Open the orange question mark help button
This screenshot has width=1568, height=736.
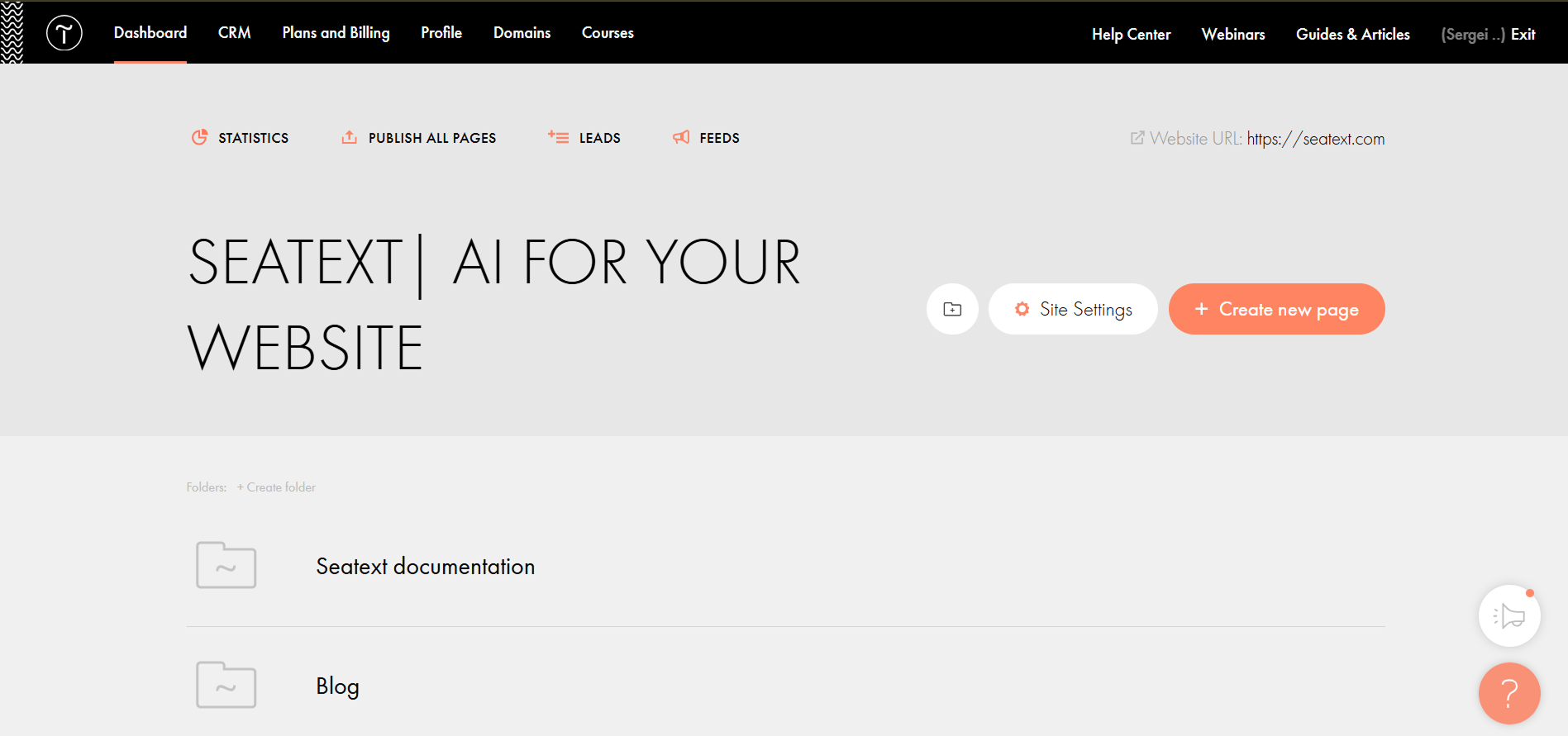1509,694
